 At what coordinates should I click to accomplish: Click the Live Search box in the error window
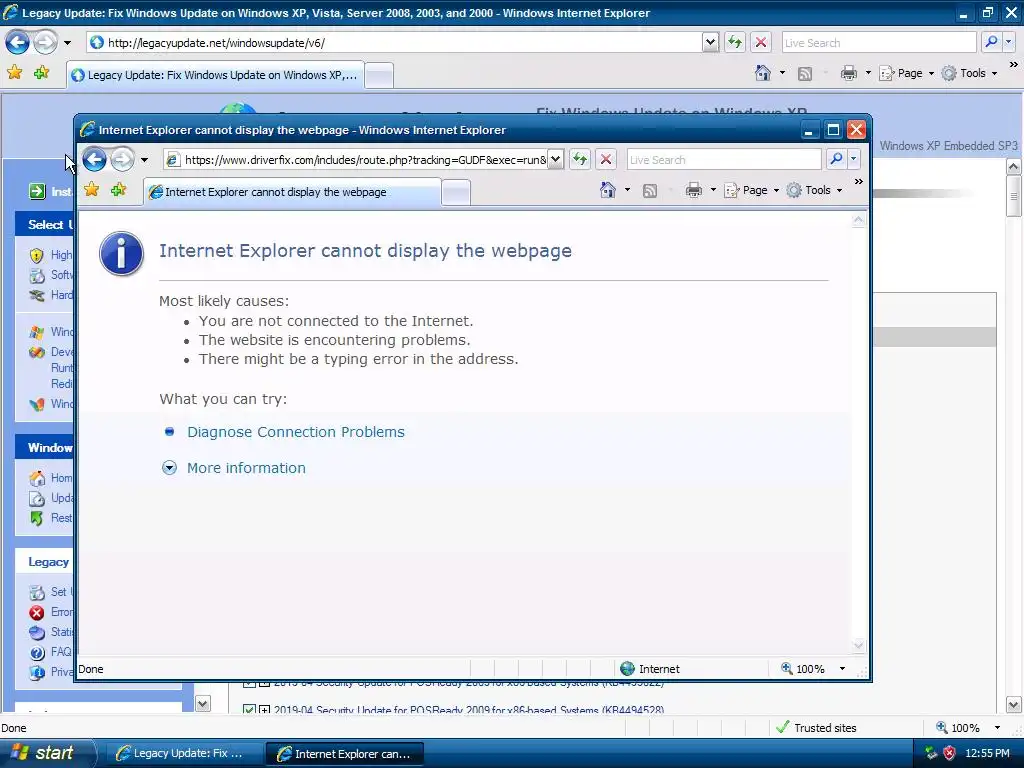coord(724,159)
